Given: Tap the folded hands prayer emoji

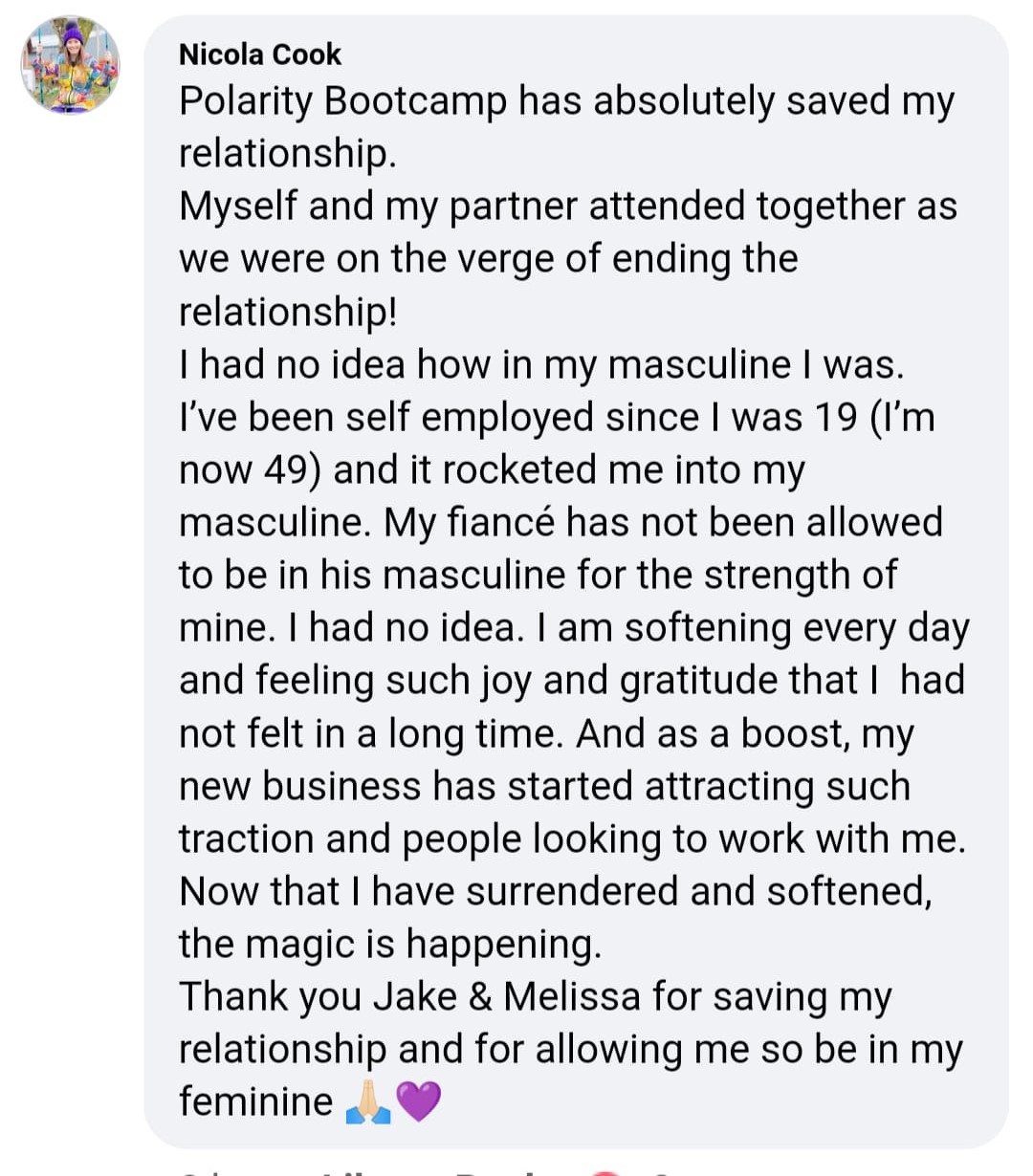Looking at the screenshot, I should pos(368,1101).
